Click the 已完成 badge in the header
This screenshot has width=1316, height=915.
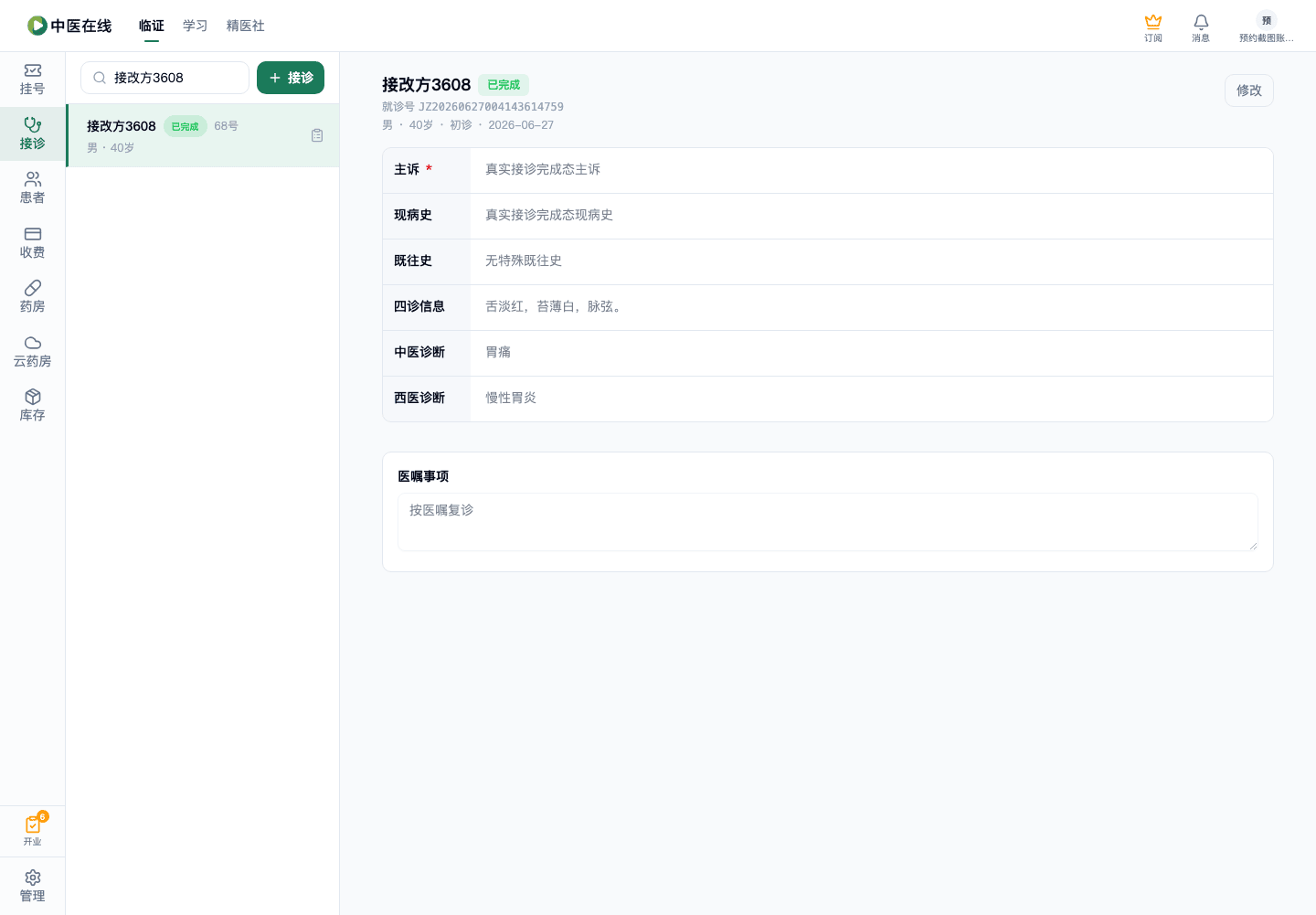504,85
